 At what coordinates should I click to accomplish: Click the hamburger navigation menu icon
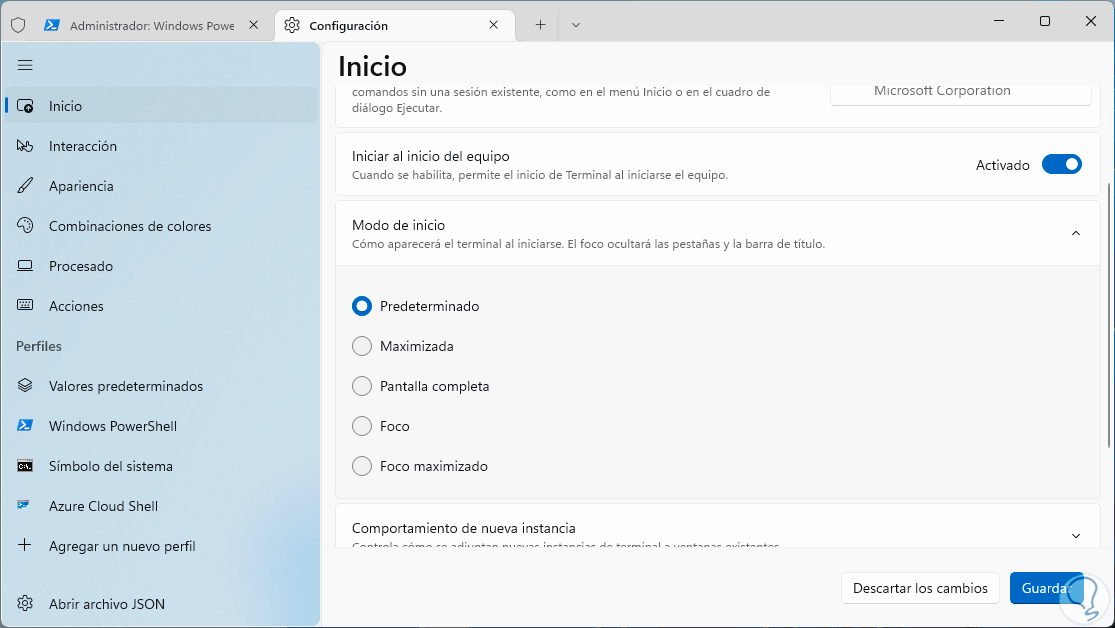click(25, 65)
